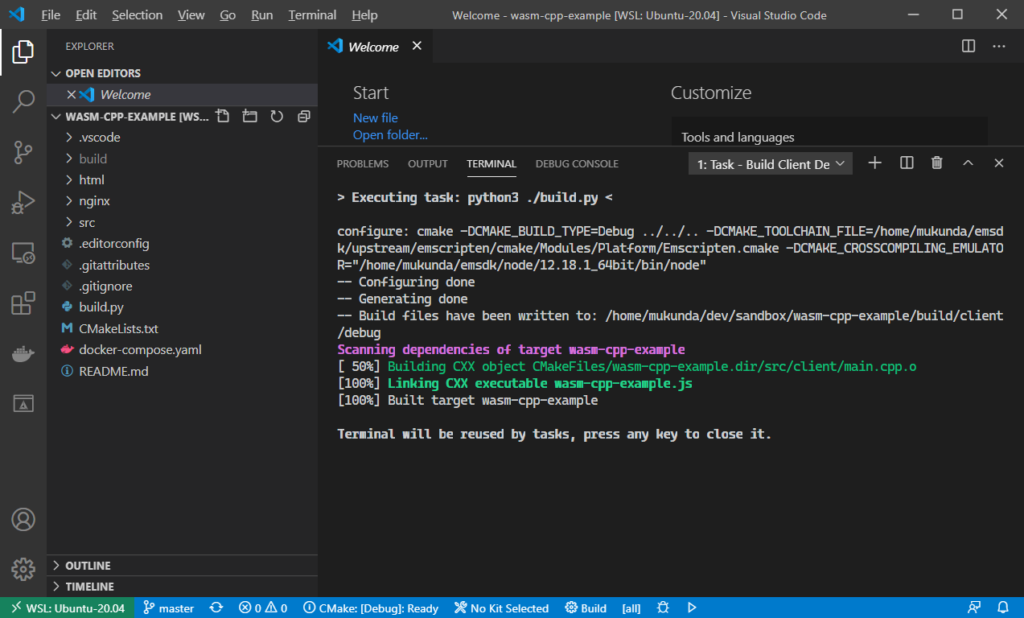The image size is (1024, 618).
Task: Open the File menu
Action: click(50, 14)
